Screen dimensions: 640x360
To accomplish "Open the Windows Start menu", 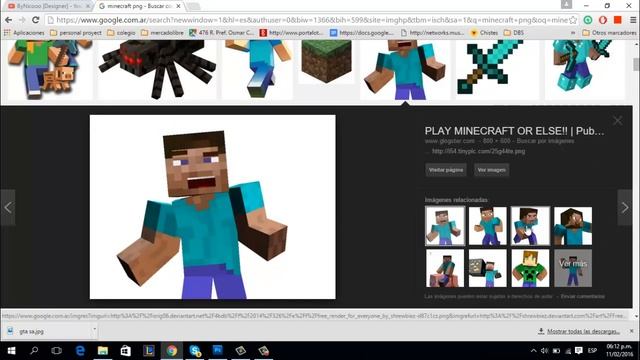I will pyautogui.click(x=11, y=351).
